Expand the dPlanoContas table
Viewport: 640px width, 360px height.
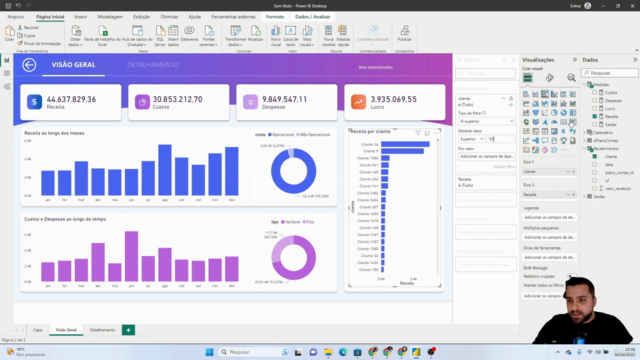(584, 140)
